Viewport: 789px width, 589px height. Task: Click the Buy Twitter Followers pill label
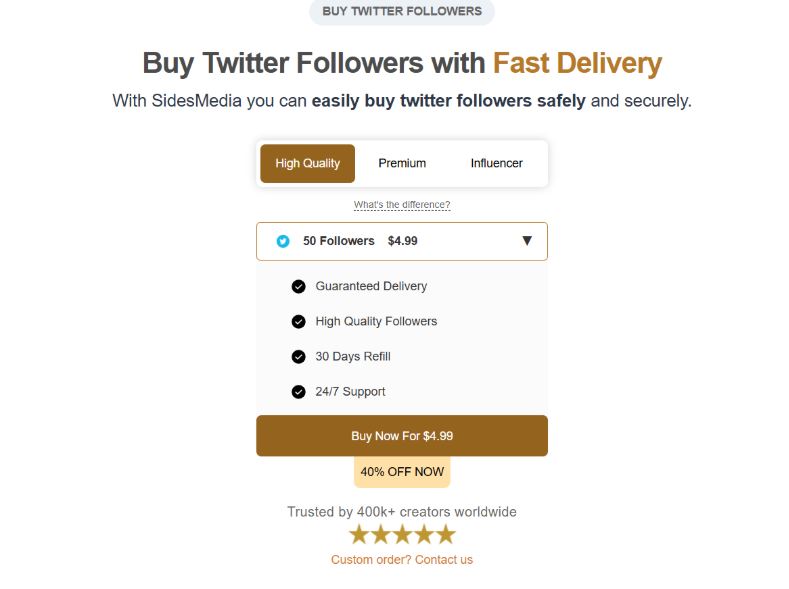pos(402,11)
